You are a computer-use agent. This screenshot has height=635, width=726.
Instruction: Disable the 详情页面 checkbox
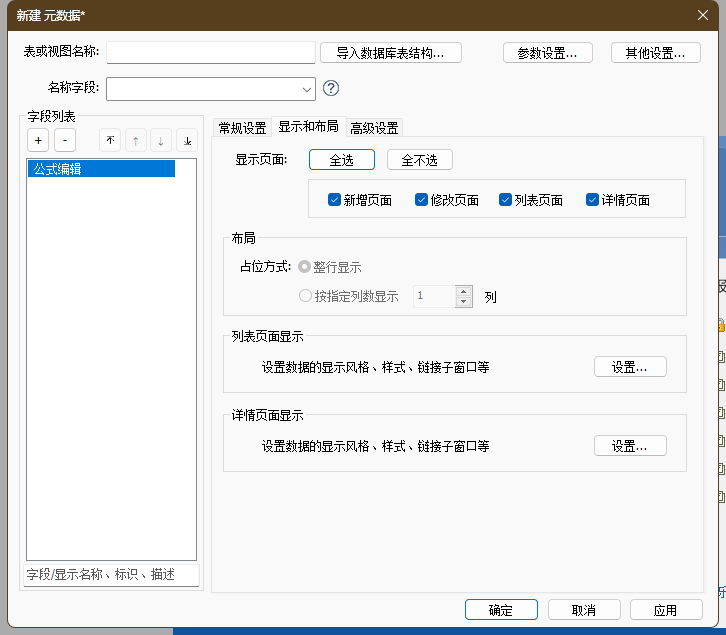click(x=592, y=200)
